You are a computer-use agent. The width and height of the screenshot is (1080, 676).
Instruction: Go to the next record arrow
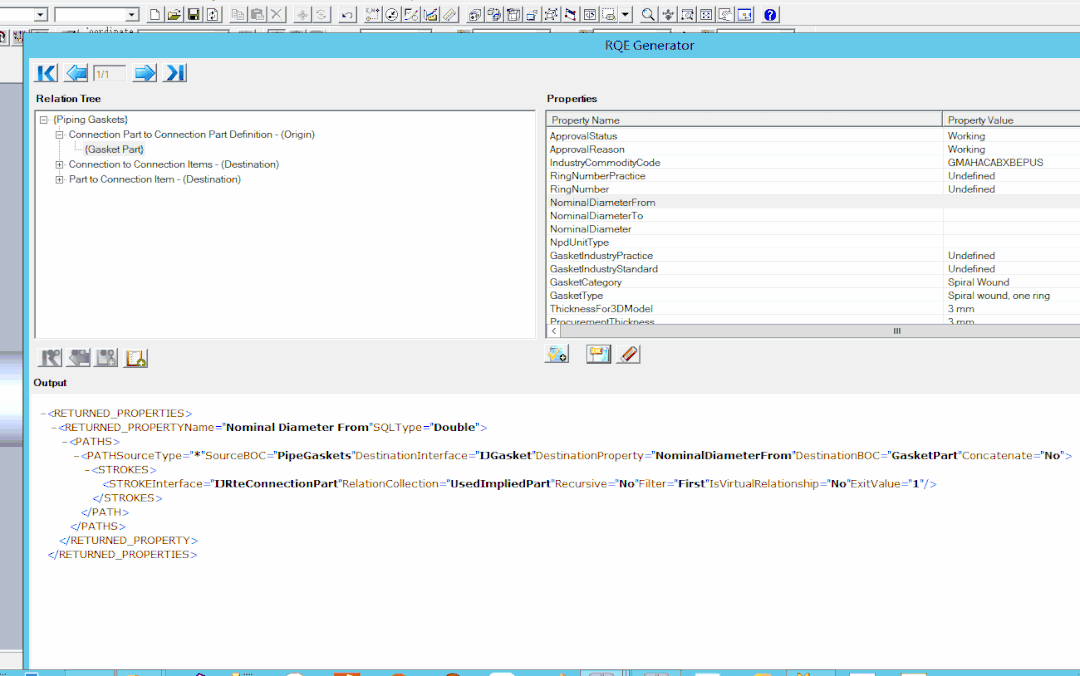(x=145, y=73)
